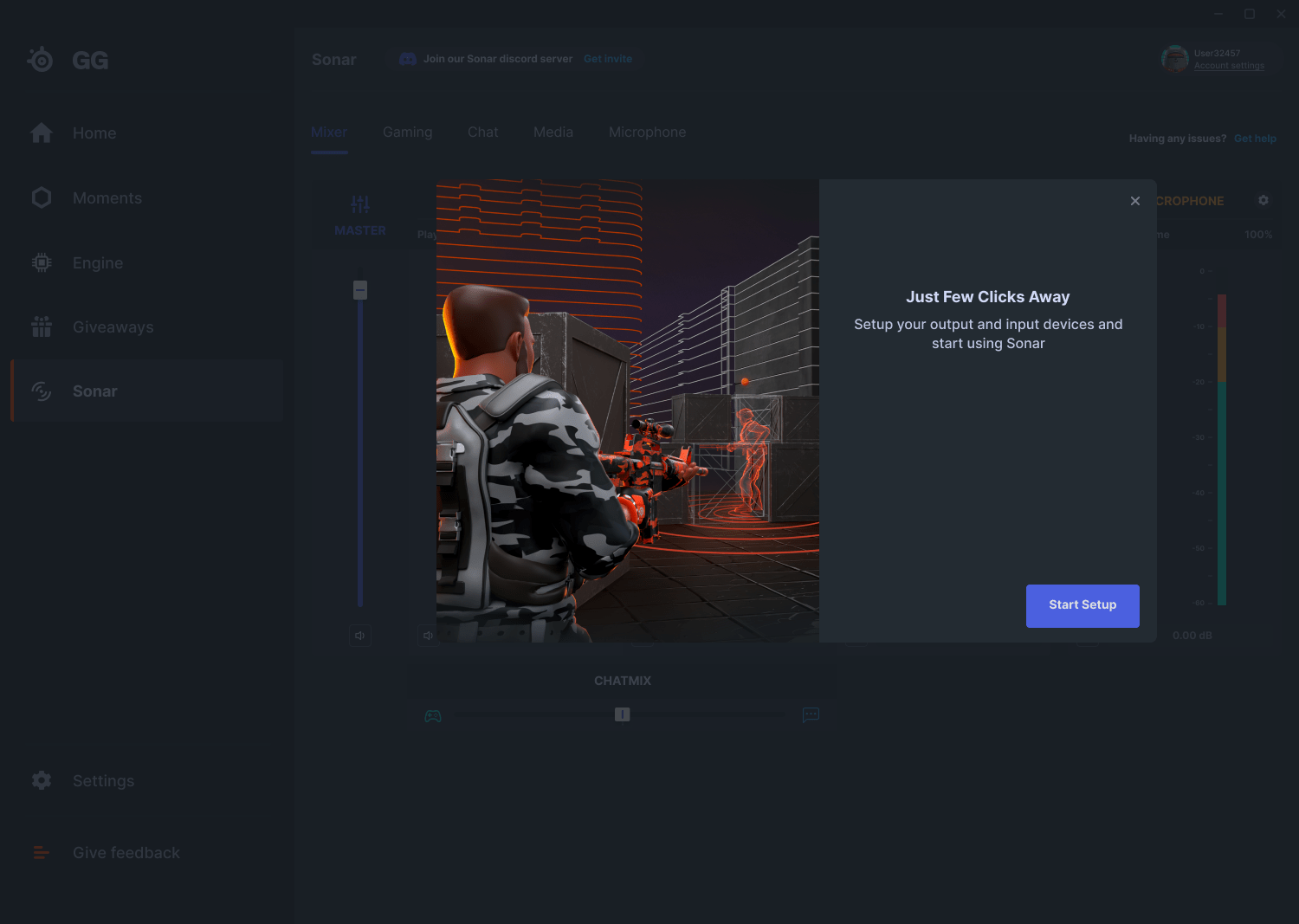Open the Giveaways gift icon
Screen dimensions: 1299x924
tap(41, 326)
